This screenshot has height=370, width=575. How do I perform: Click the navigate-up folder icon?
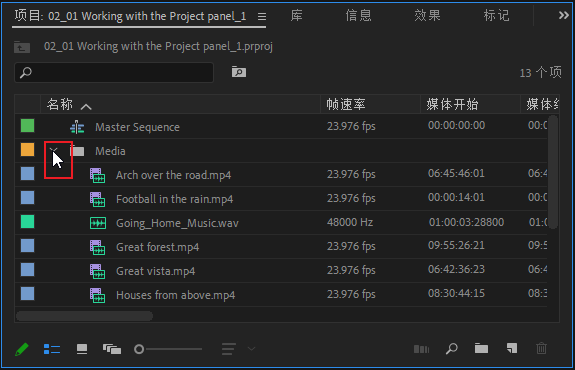pyautogui.click(x=22, y=47)
